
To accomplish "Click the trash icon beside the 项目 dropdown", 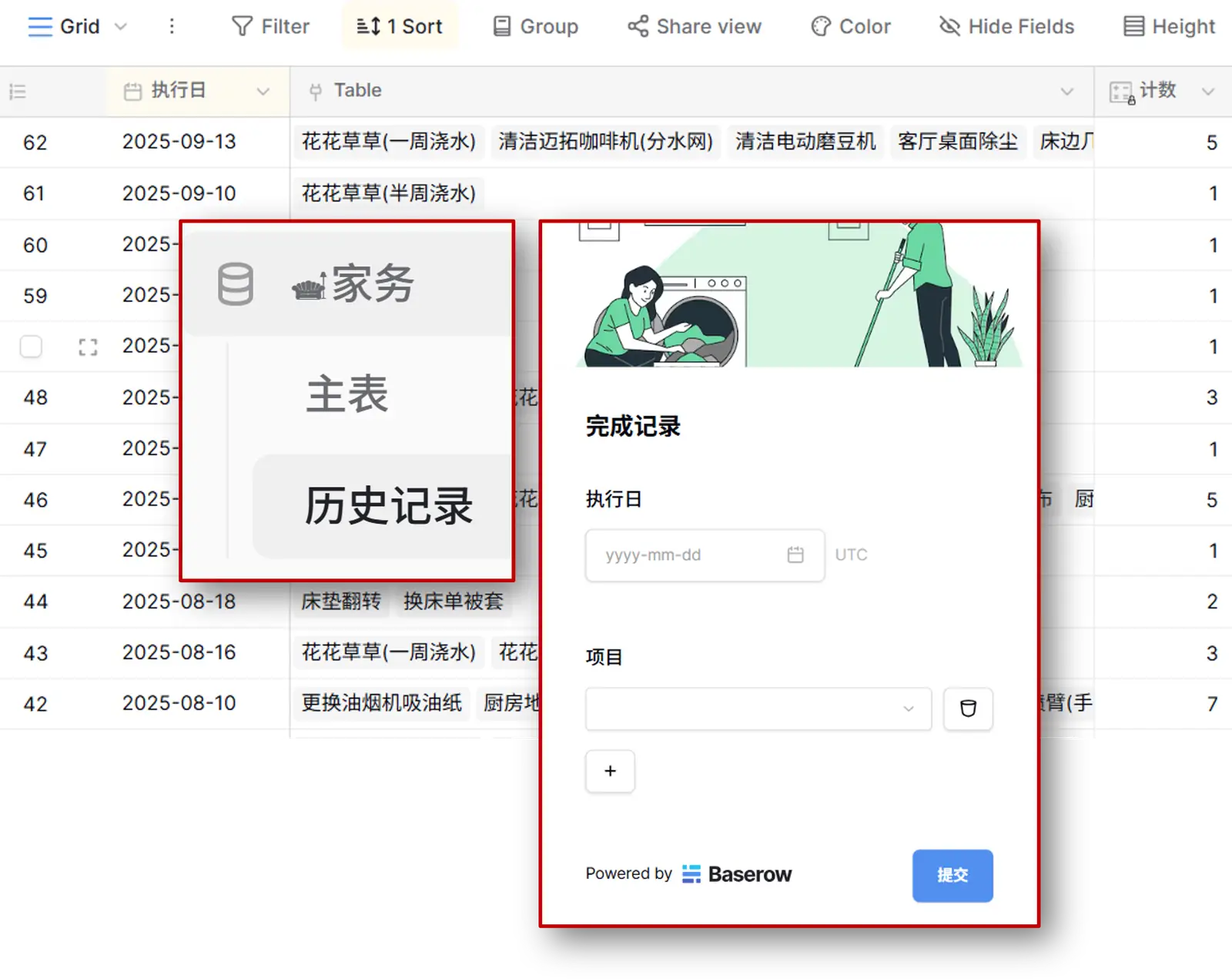I will coord(968,709).
